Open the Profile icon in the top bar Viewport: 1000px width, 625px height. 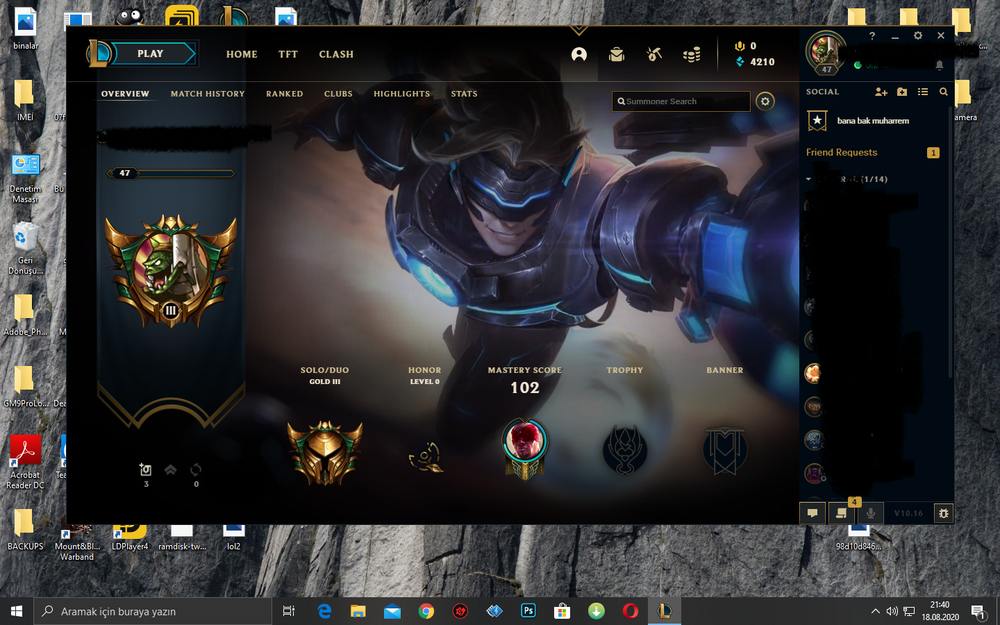579,55
